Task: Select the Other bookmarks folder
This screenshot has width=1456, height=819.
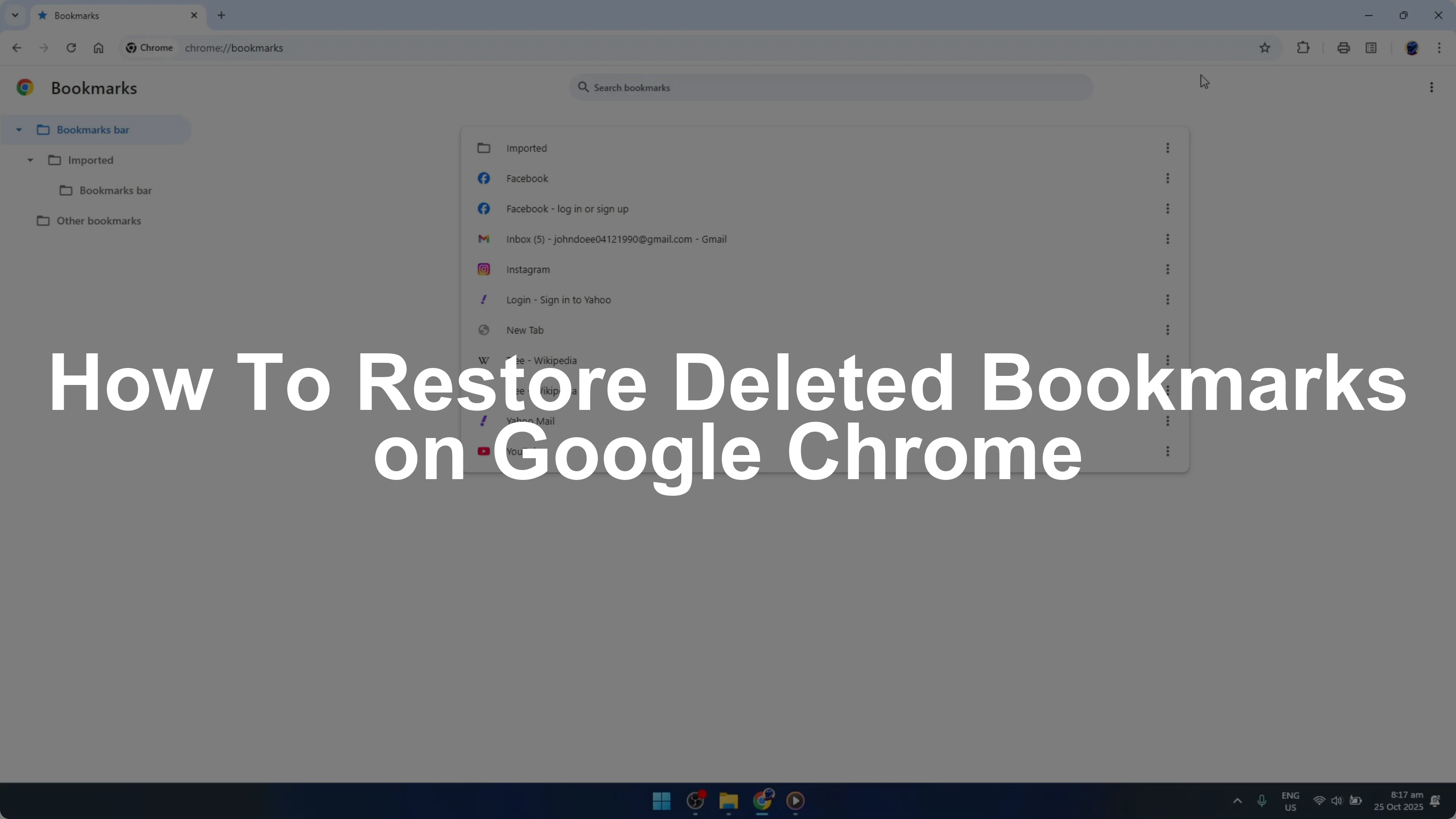Action: click(99, 221)
